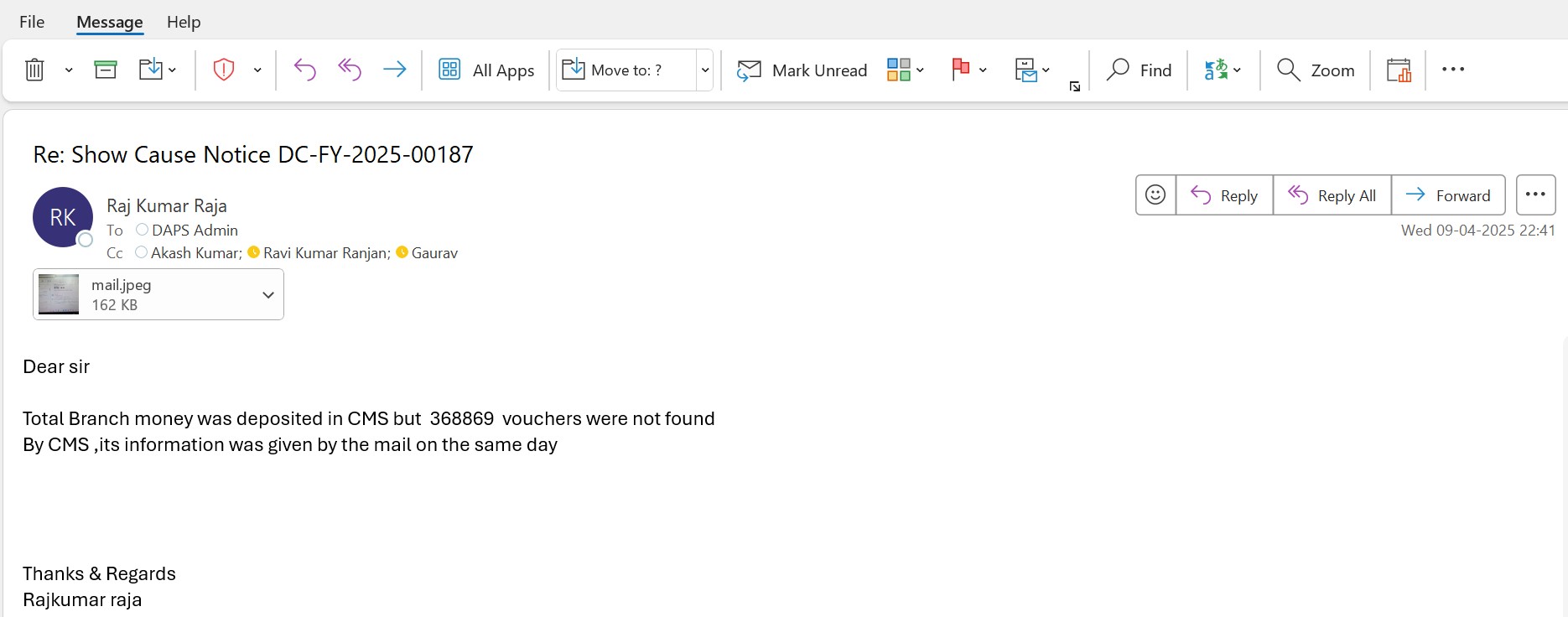The image size is (1568, 617).
Task: Expand the mail.jpeg attachment options chevron
Action: (268, 295)
